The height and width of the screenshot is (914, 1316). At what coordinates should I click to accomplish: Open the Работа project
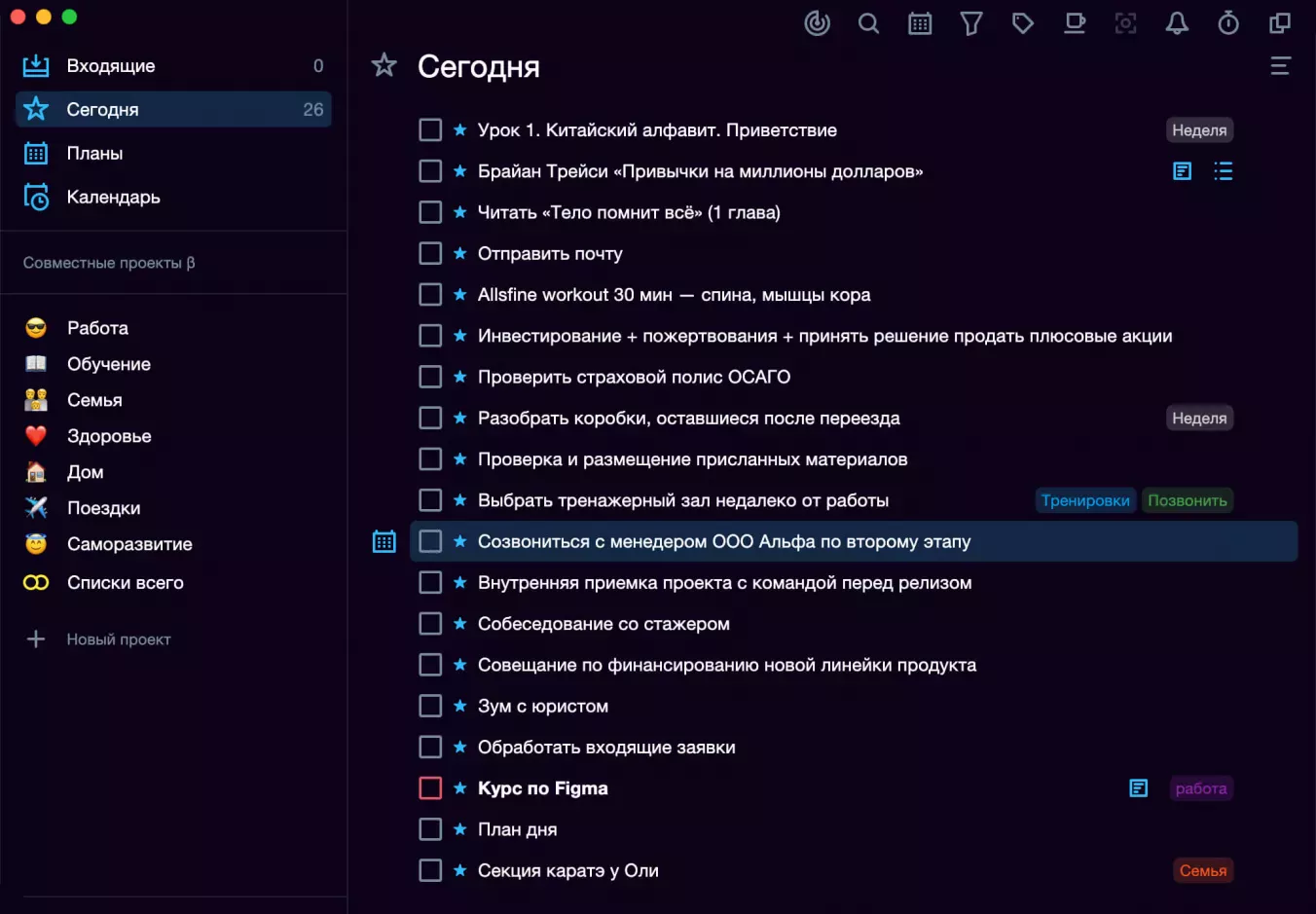[97, 328]
